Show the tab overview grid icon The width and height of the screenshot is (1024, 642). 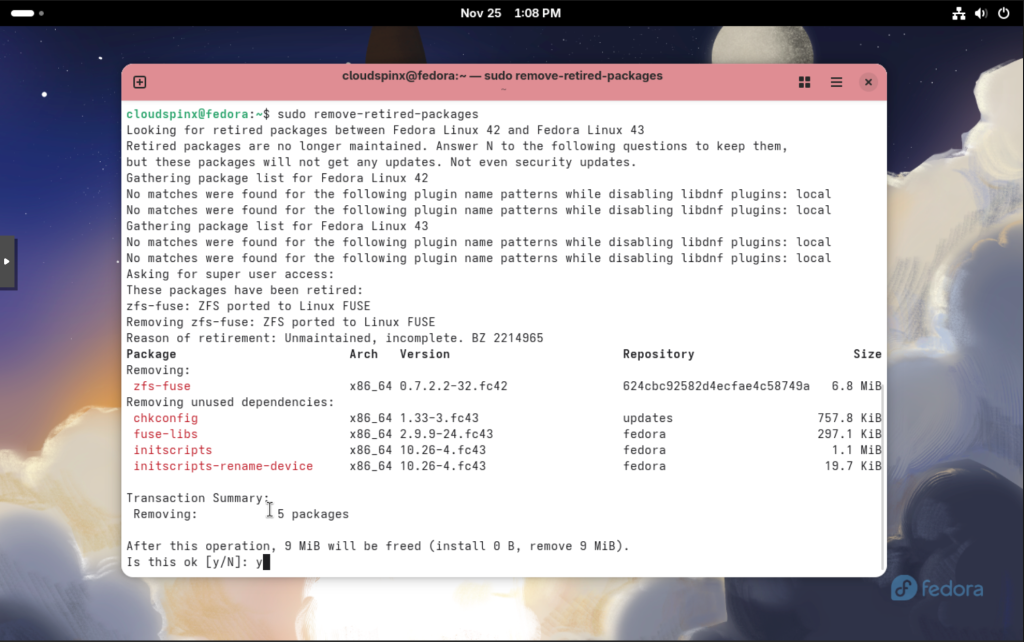[x=804, y=82]
